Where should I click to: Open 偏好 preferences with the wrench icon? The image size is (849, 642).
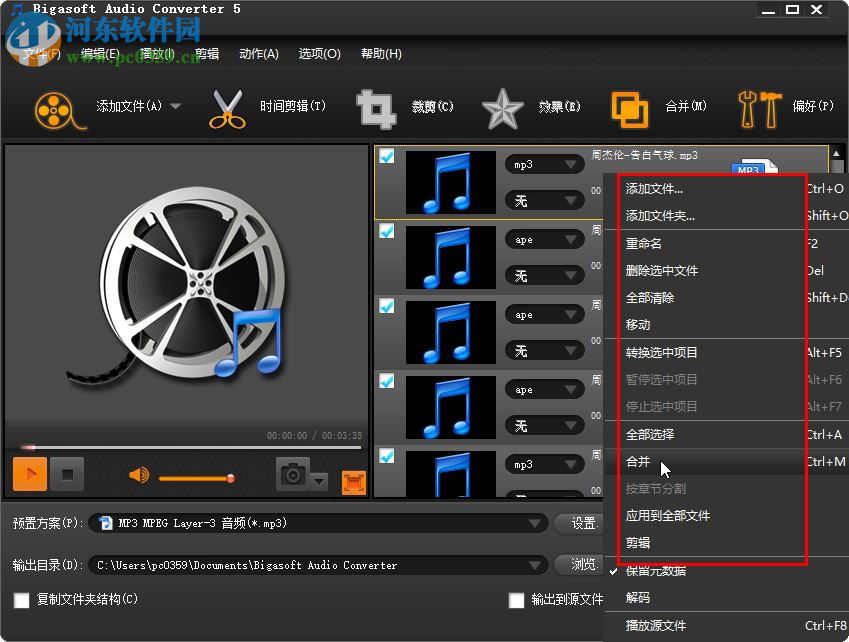pyautogui.click(x=760, y=107)
